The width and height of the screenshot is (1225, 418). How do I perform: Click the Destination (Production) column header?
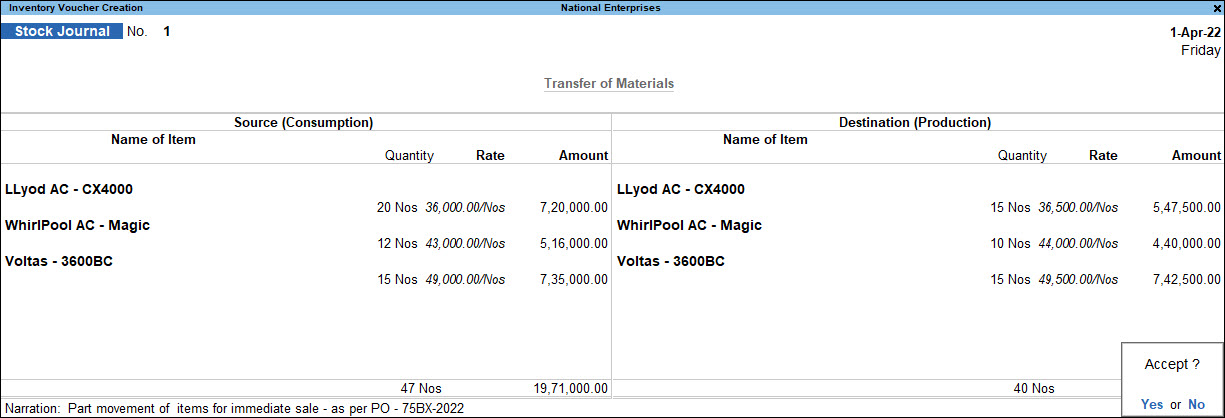pos(915,122)
